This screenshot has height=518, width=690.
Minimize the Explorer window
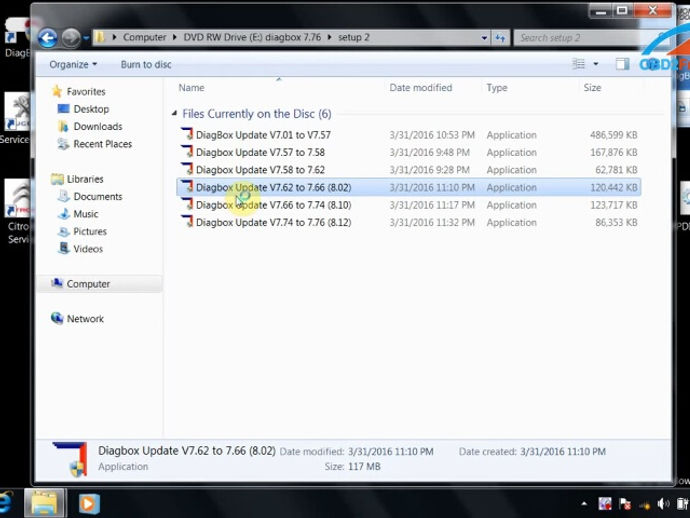tap(601, 11)
